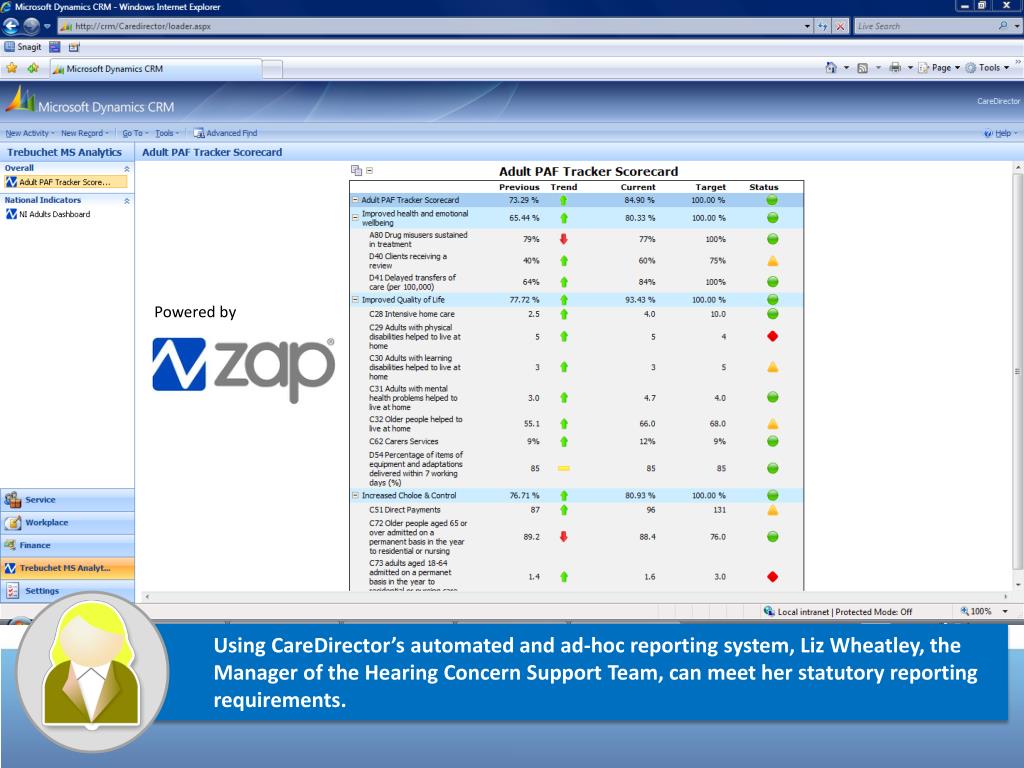The width and height of the screenshot is (1024, 768).
Task: Click green up trend arrow for C28 Intensive home care
Action: coord(564,314)
